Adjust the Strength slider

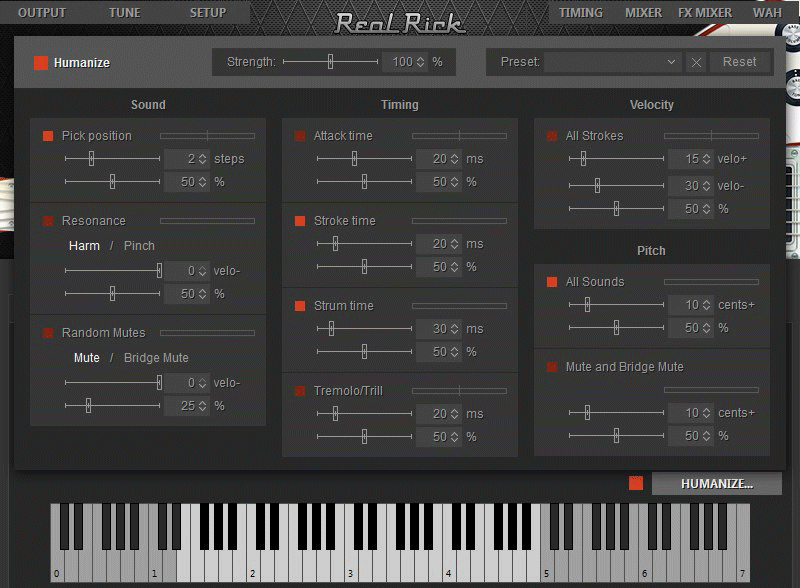tap(331, 62)
